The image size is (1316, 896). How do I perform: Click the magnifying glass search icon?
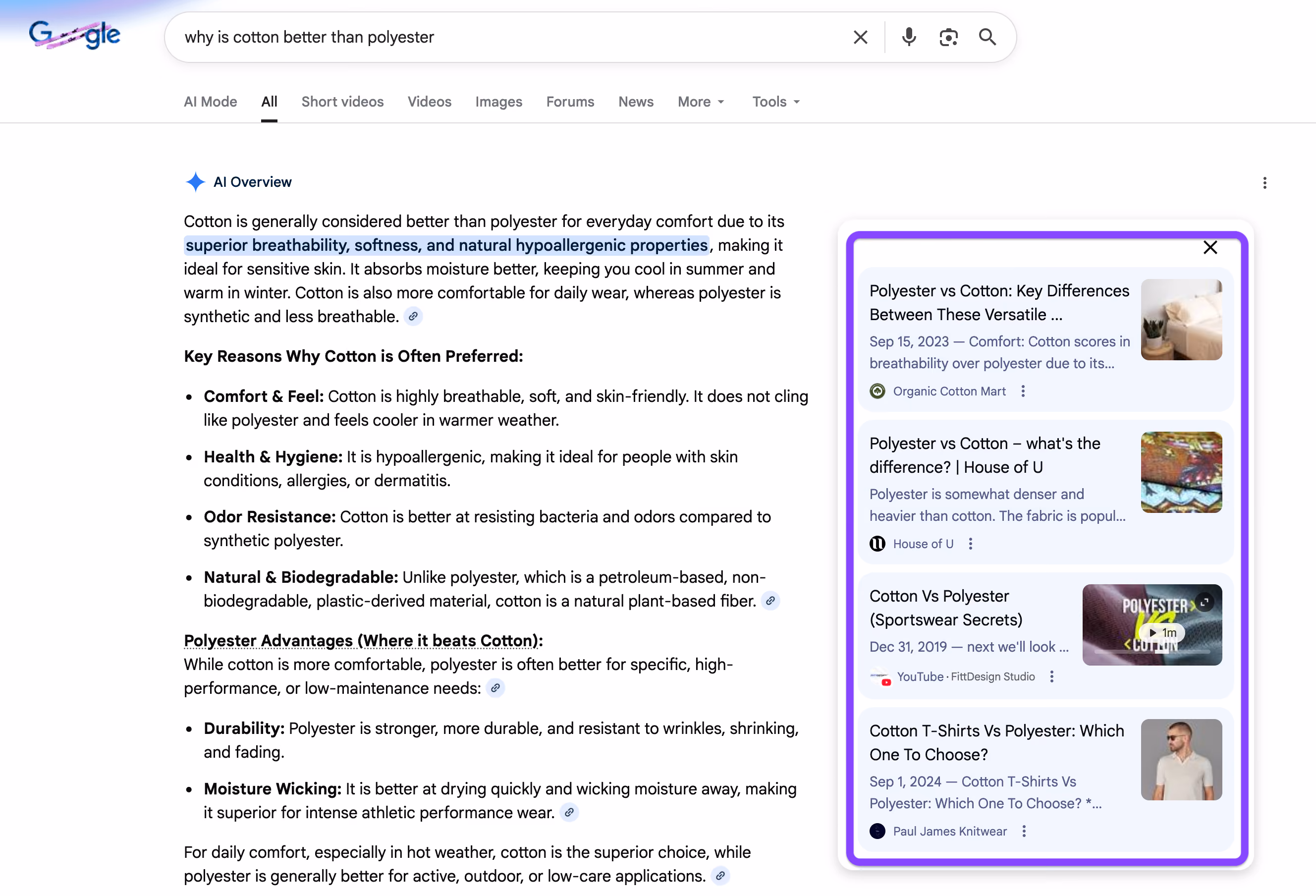[x=987, y=37]
